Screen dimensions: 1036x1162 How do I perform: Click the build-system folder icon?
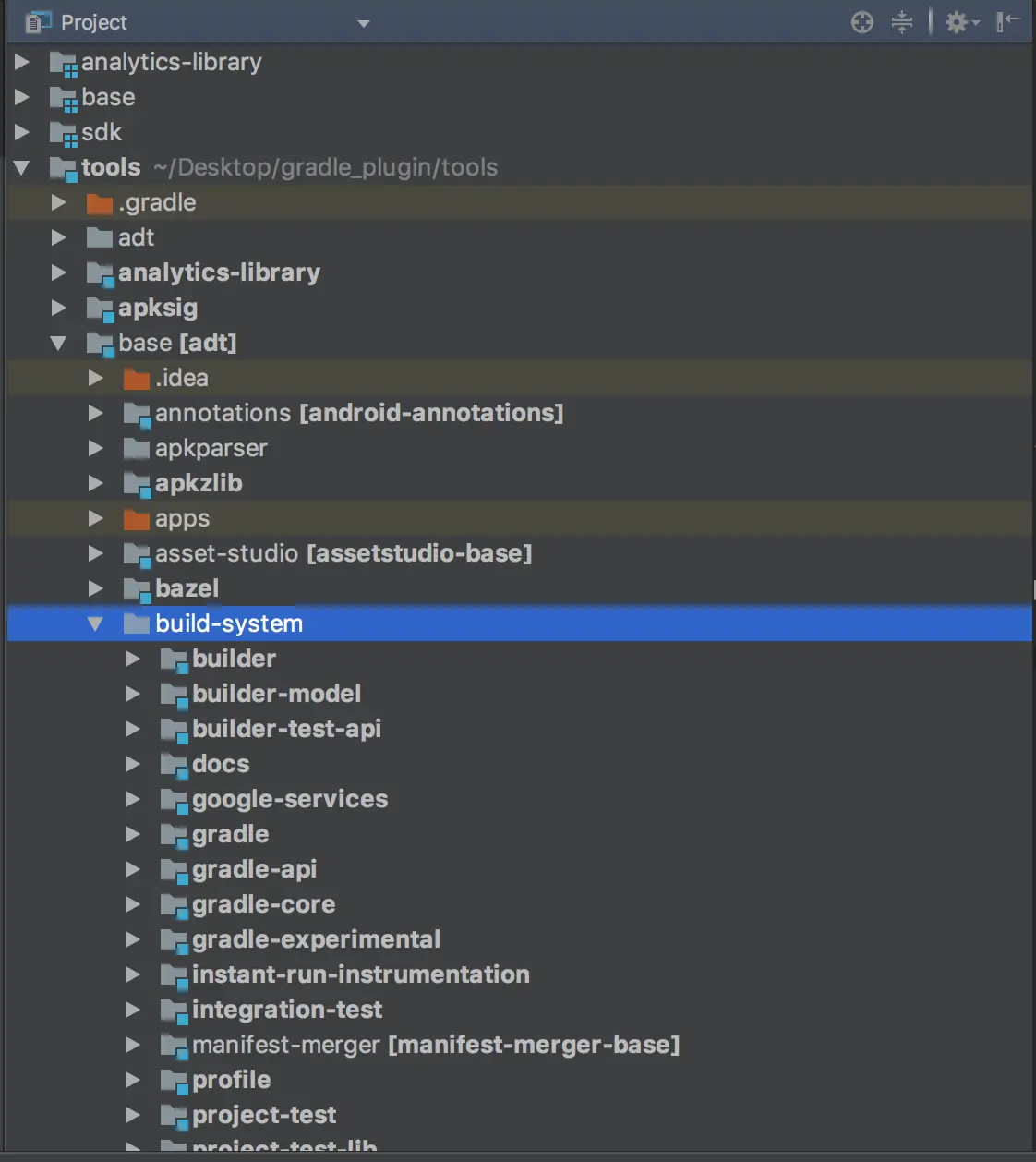(136, 623)
